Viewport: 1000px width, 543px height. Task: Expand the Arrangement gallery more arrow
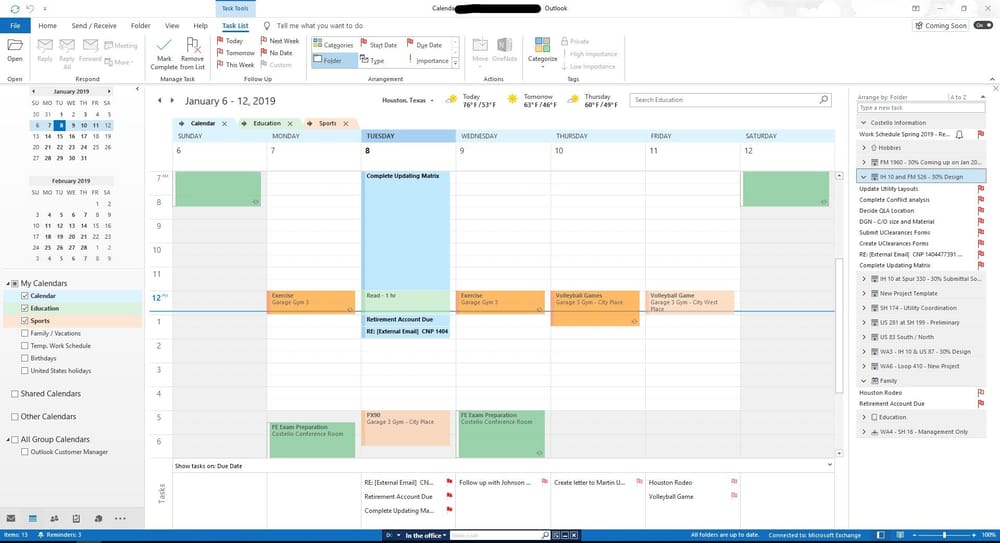coord(455,63)
